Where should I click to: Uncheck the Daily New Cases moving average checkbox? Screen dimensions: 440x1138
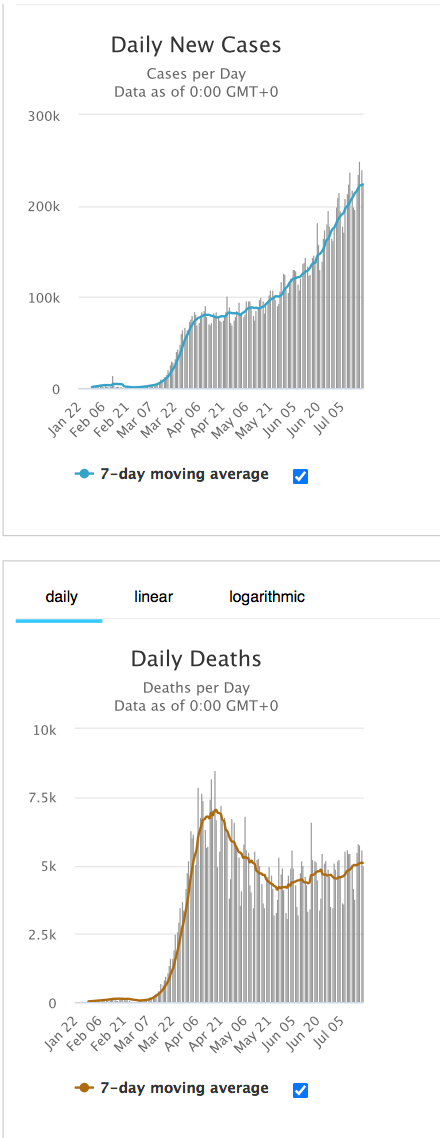pos(300,476)
